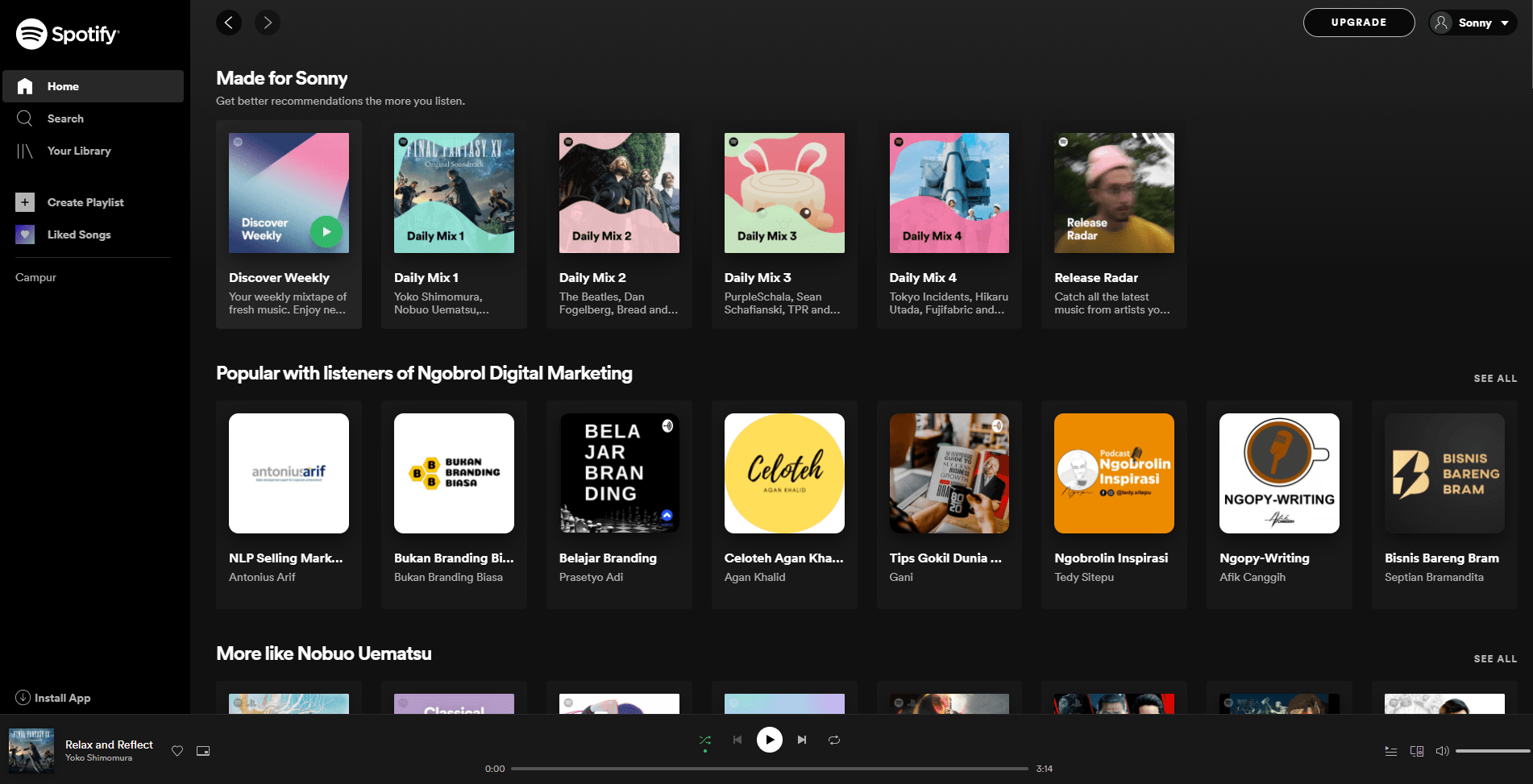Open the Daily Mix 3 cover
Image resolution: width=1533 pixels, height=784 pixels.
click(x=784, y=193)
